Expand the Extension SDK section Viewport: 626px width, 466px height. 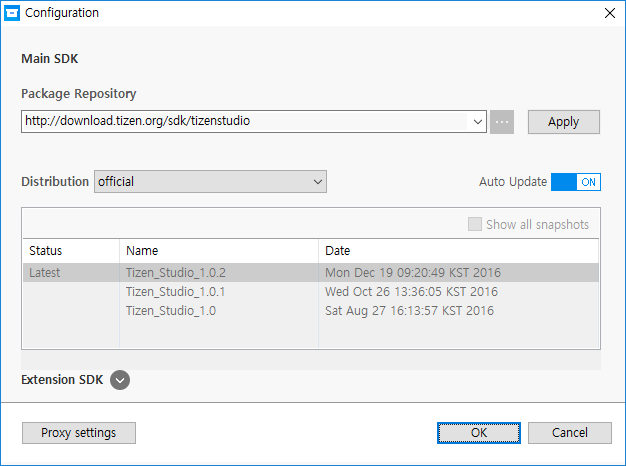(120, 380)
